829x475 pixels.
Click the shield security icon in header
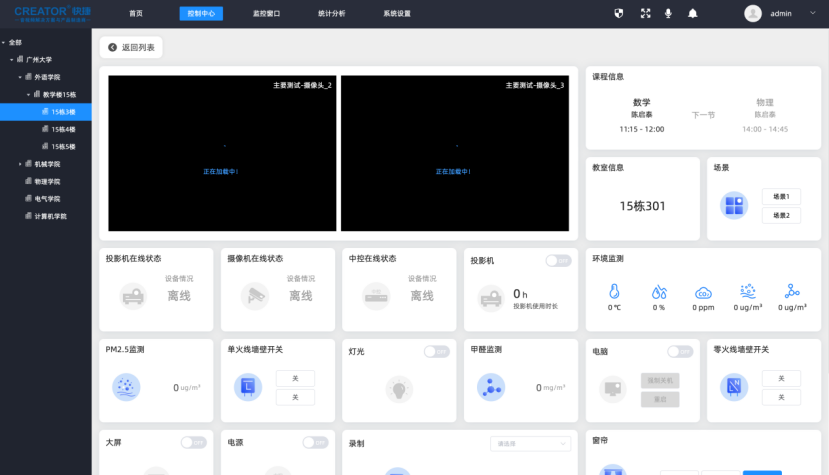point(619,14)
